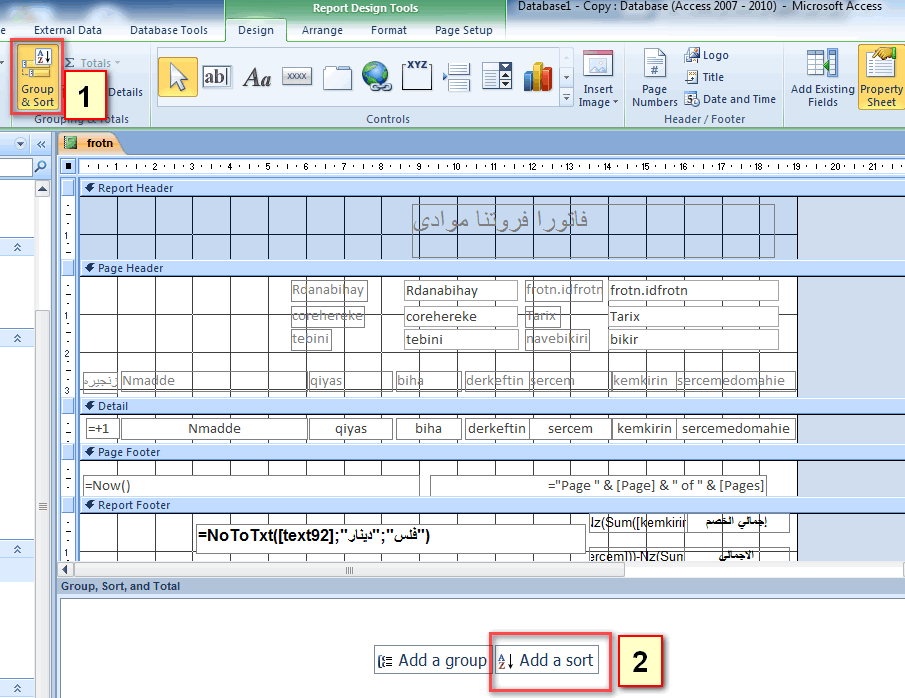
Task: Open the Totals dropdown
Action: [x=92, y=63]
